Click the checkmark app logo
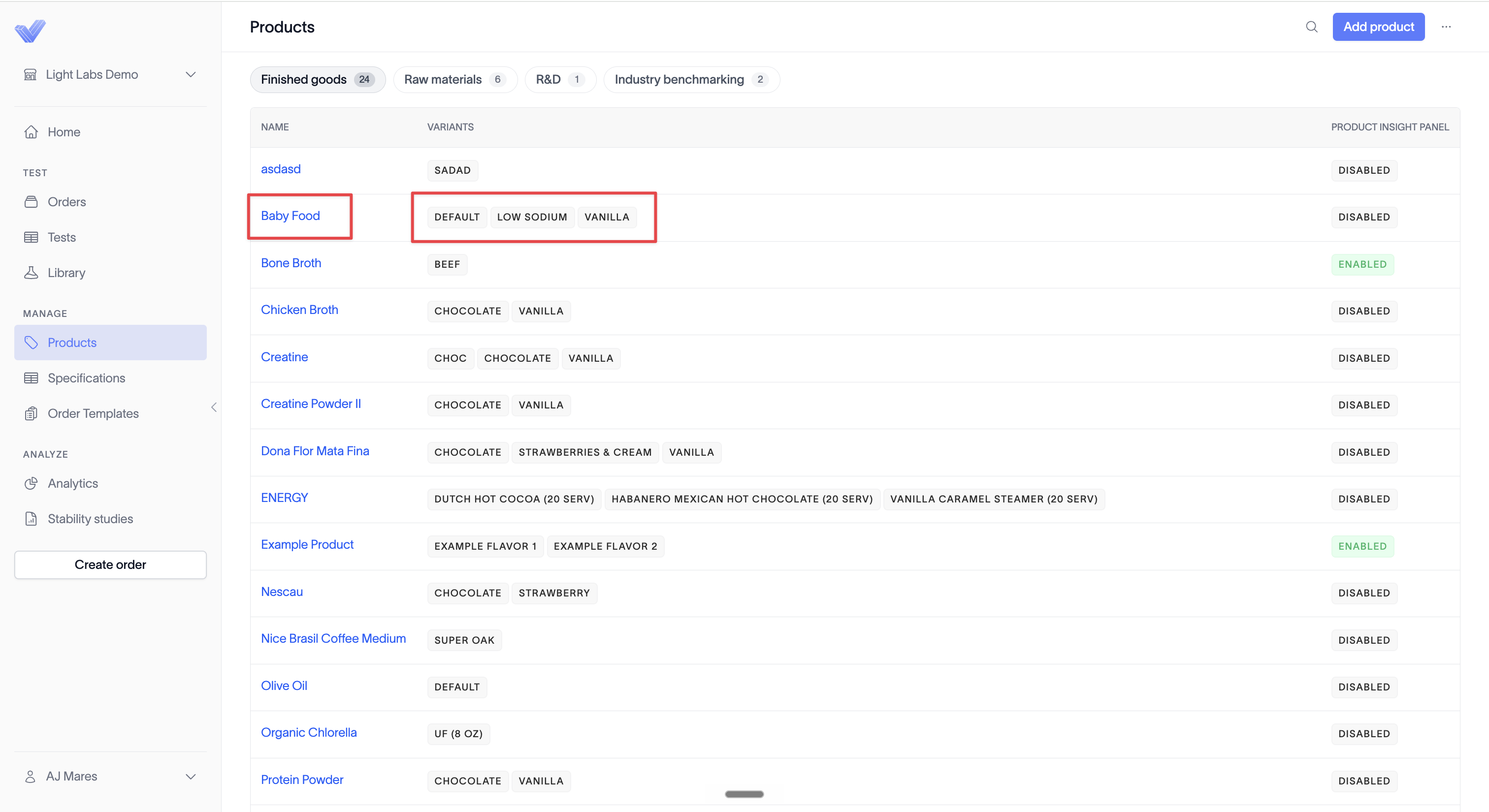The image size is (1489, 812). point(30,31)
